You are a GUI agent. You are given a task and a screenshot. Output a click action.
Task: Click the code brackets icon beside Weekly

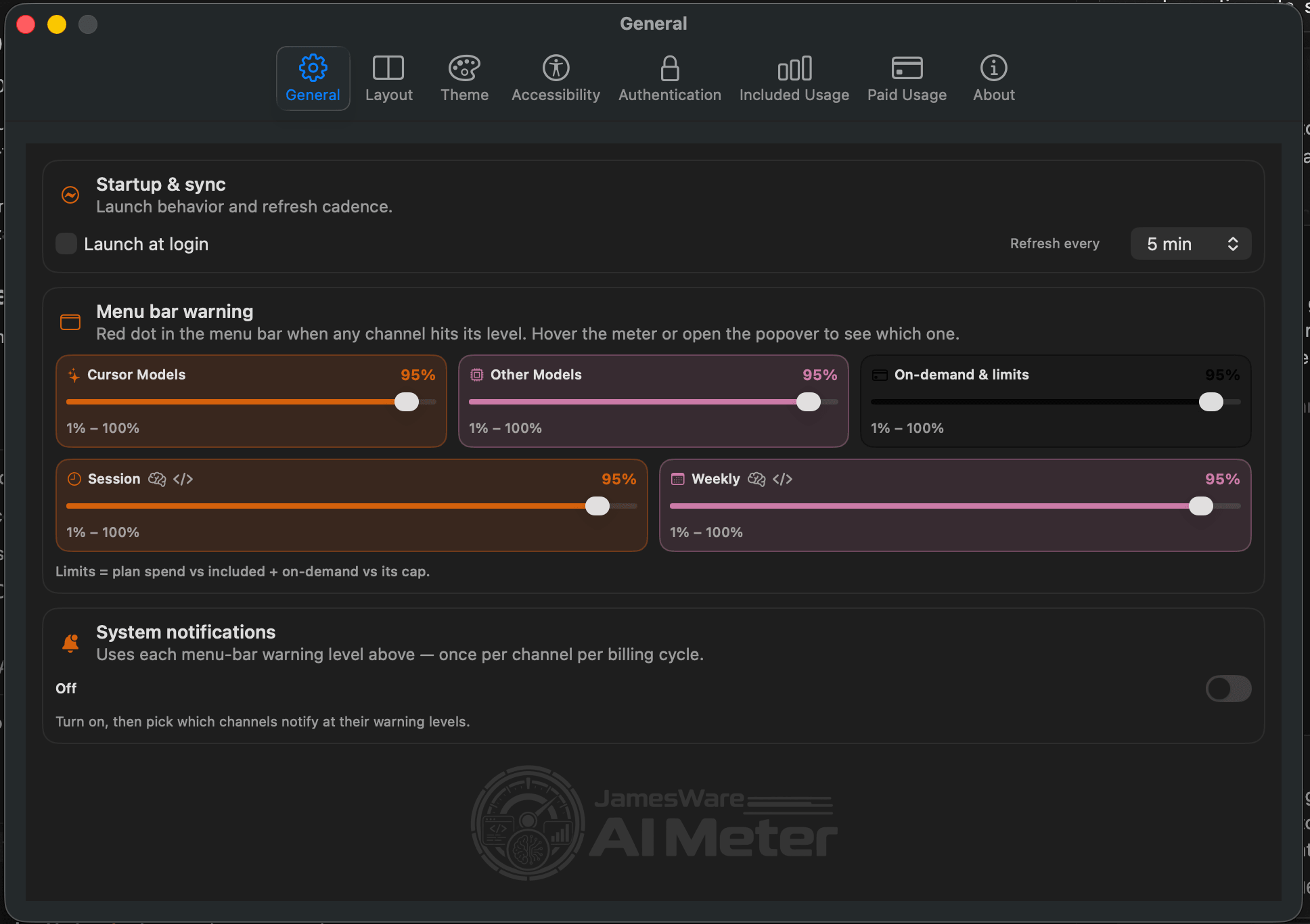pyautogui.click(x=782, y=479)
